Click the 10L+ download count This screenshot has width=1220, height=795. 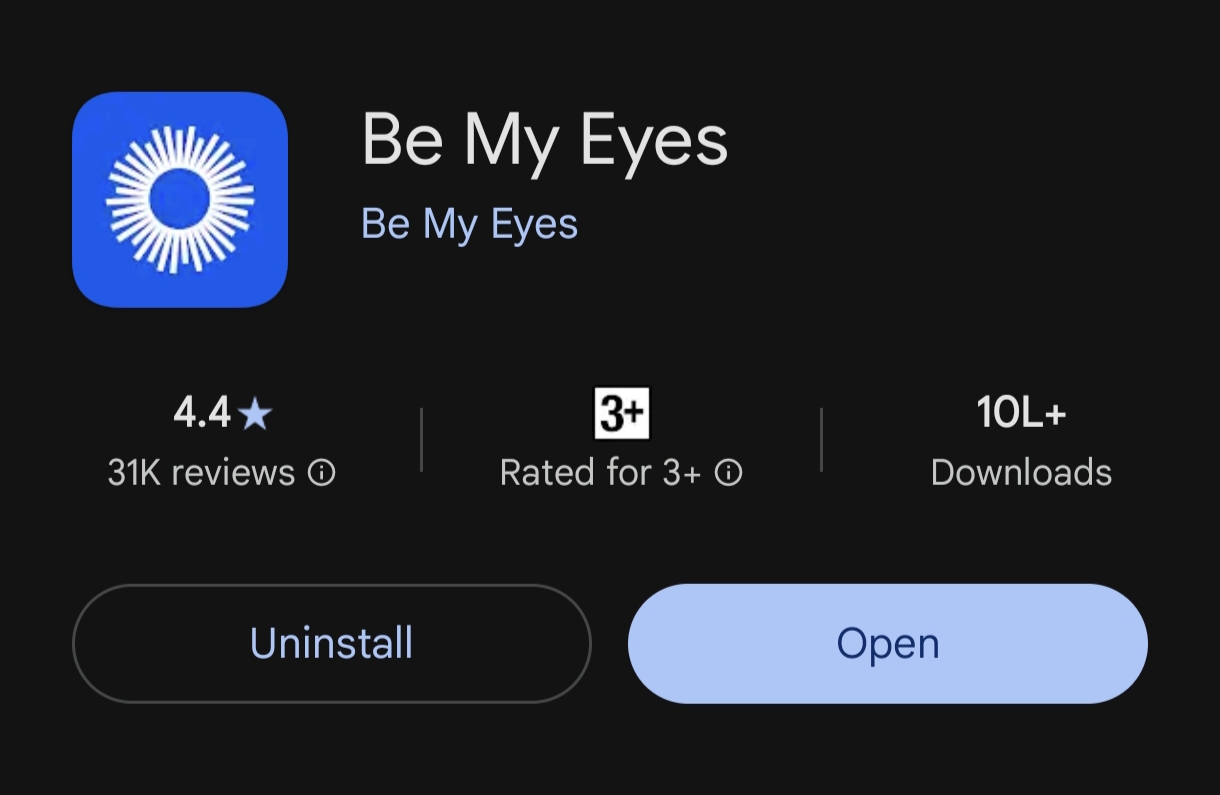tap(1021, 412)
